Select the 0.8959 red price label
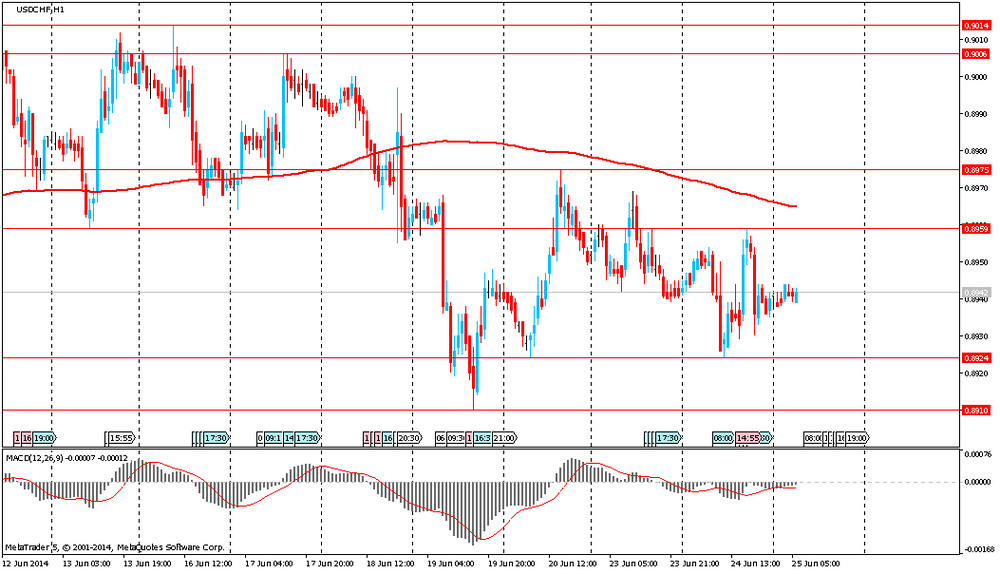 tap(976, 228)
